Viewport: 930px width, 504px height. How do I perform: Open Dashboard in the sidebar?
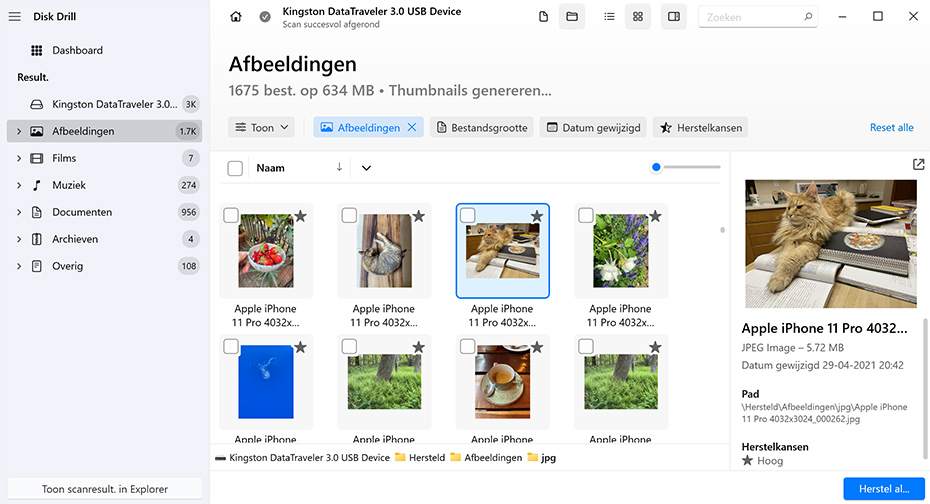click(77, 50)
